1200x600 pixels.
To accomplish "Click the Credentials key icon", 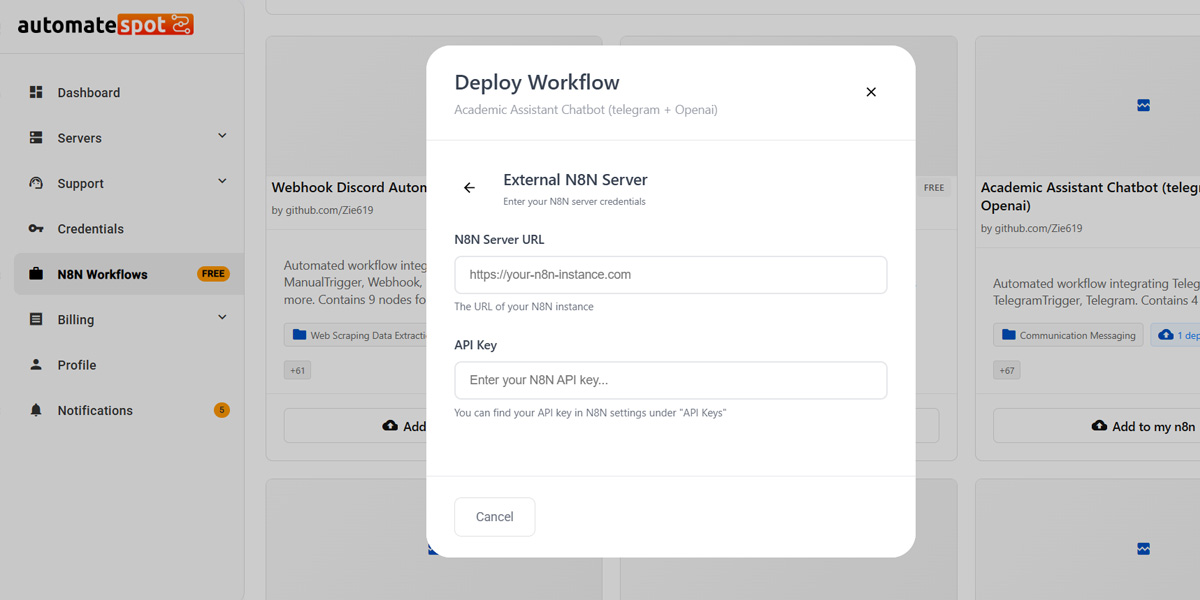I will (36, 229).
